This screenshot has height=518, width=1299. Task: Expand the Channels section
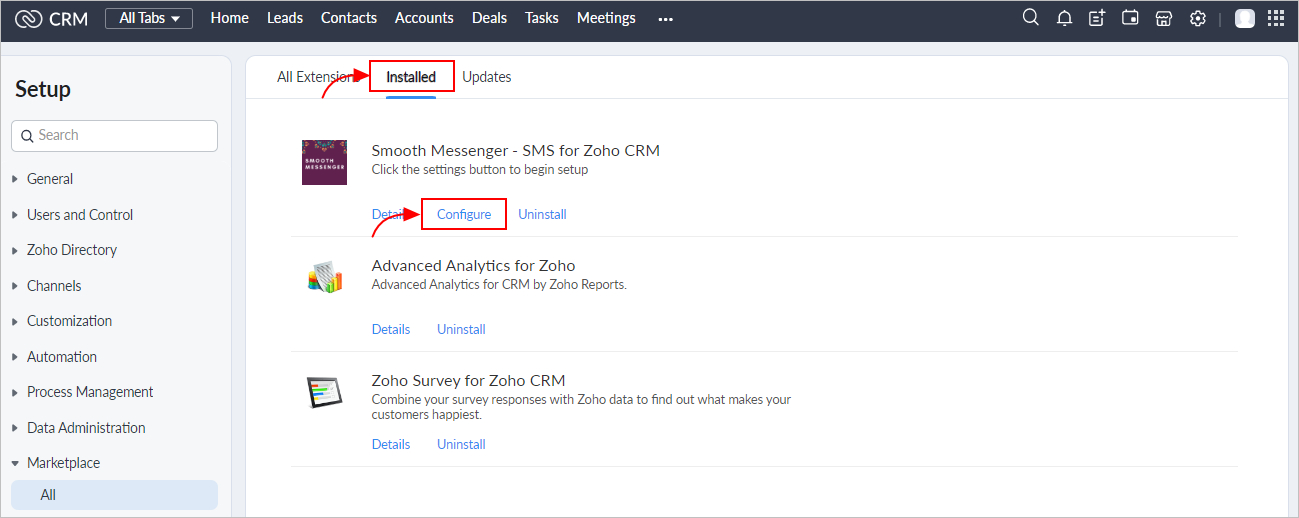coord(46,286)
